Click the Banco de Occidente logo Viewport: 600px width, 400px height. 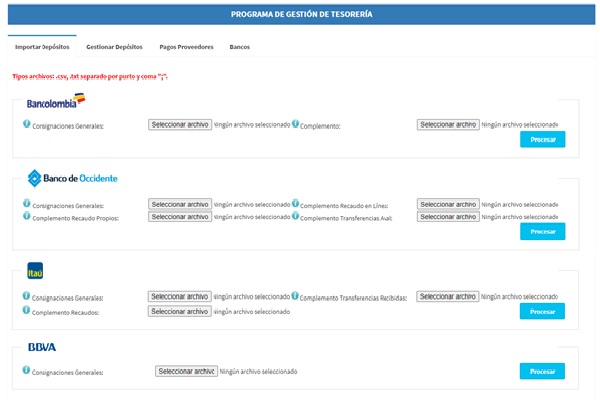tap(73, 178)
